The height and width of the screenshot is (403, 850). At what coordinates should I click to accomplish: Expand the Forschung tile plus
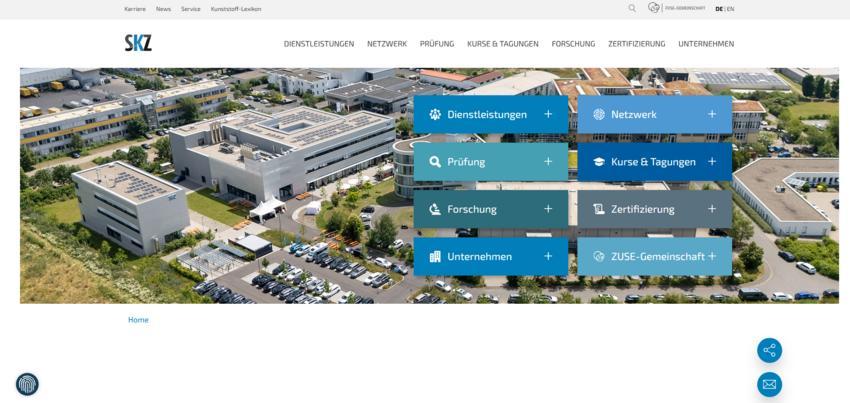(x=548, y=209)
